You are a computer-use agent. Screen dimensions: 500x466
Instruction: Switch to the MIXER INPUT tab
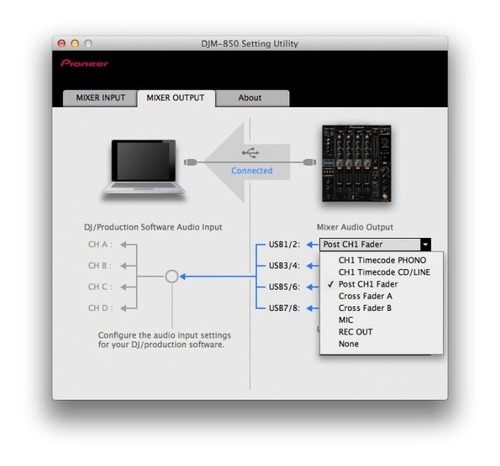(100, 98)
